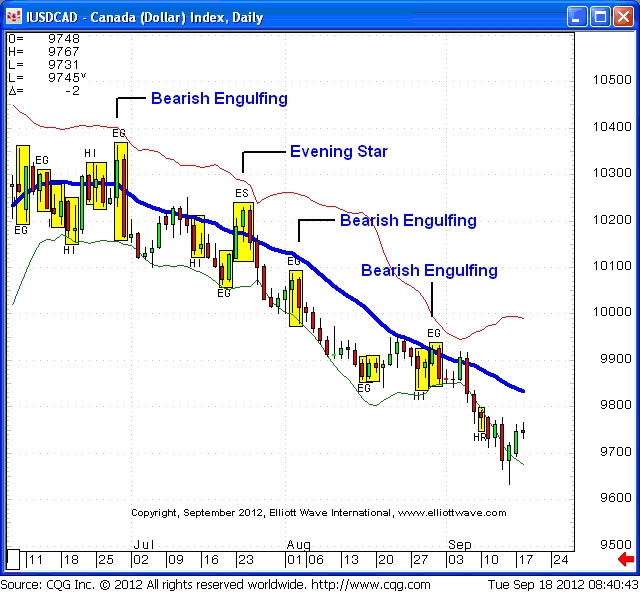This screenshot has width=640, height=592.
Task: Select the Bearish Engulfing label above early September
Action: pos(429,270)
